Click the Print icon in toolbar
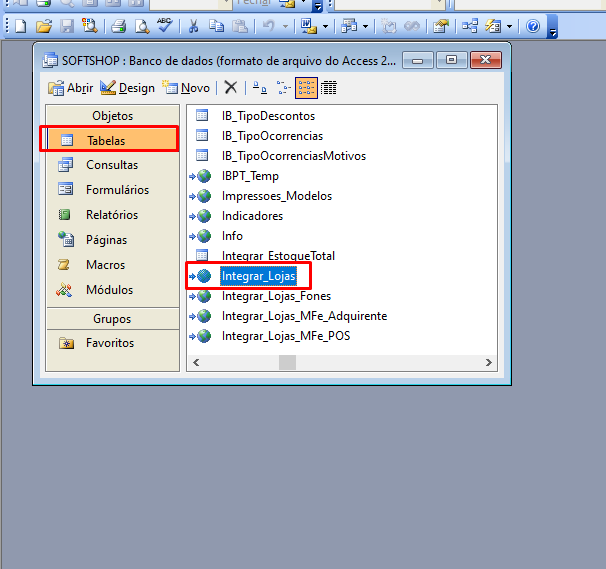This screenshot has height=569, width=606. pos(118,26)
